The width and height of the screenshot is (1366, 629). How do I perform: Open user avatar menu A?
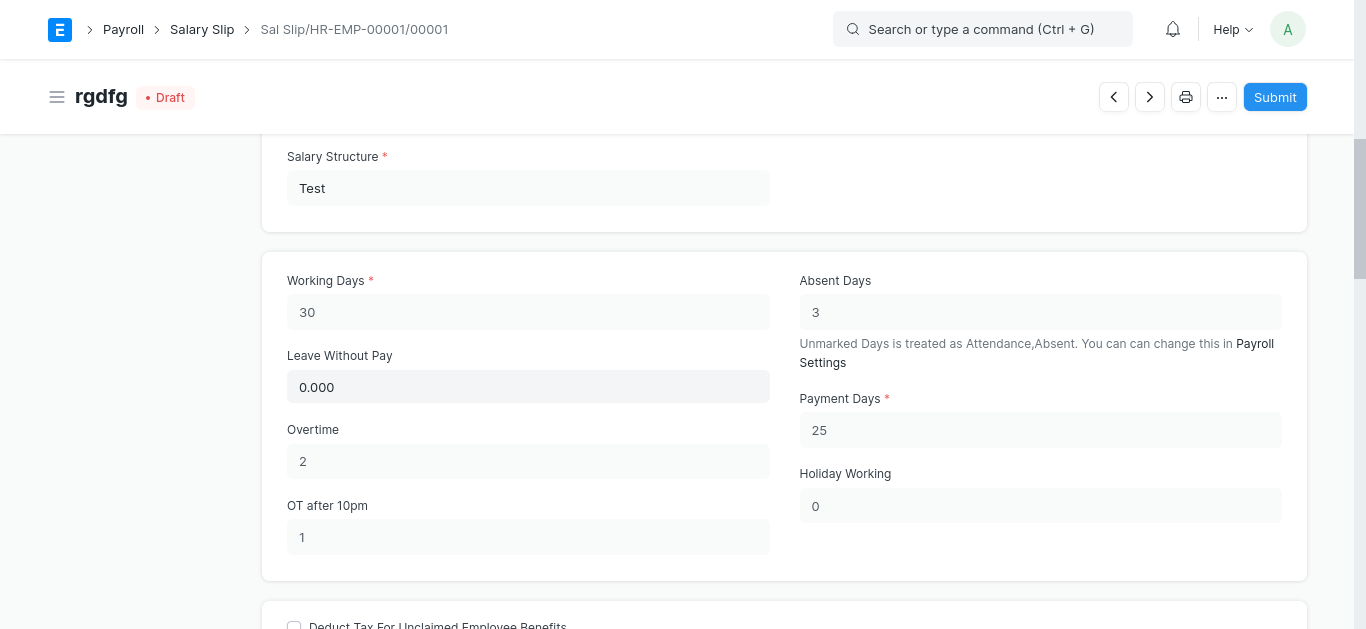(x=1288, y=30)
